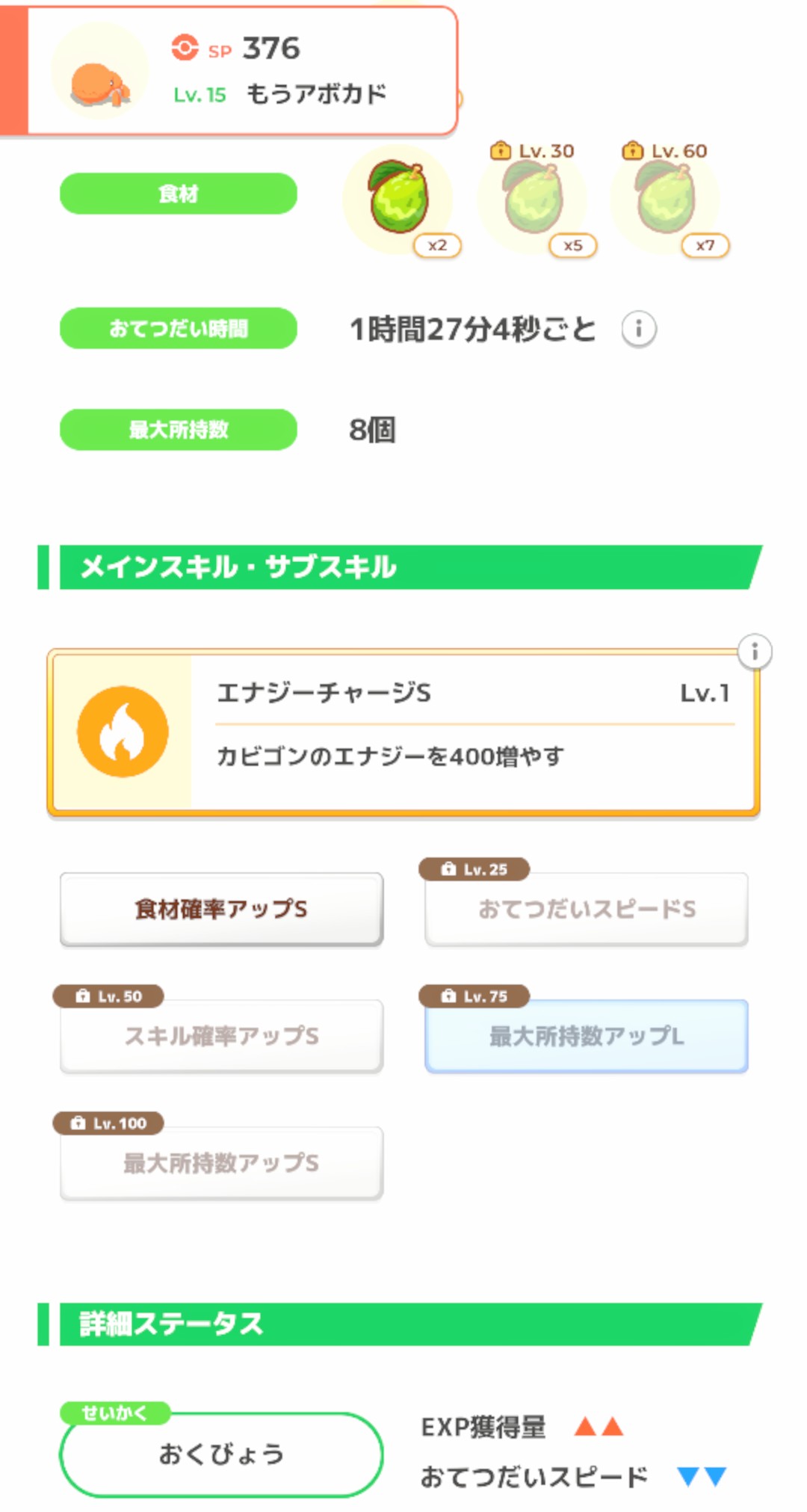The image size is (807, 1512).
Task: Tap the エナジーチャージS main skill card
Action: (471, 732)
